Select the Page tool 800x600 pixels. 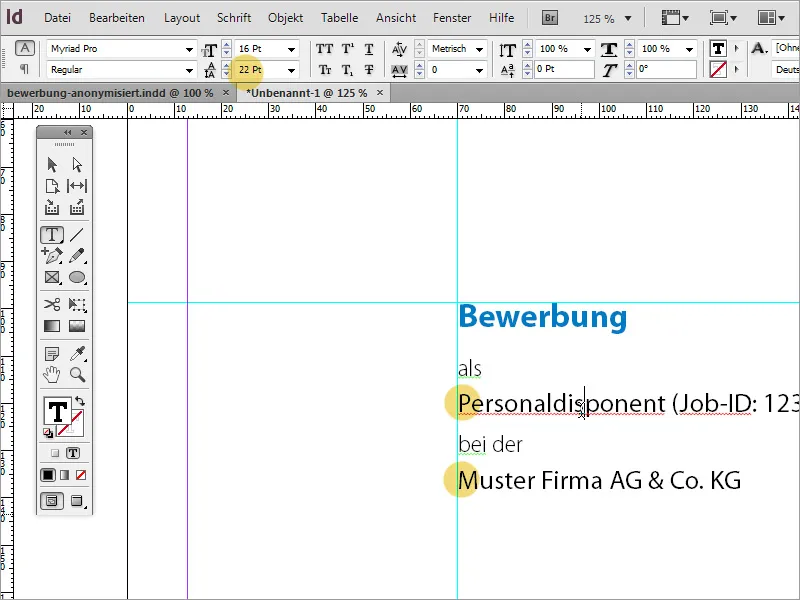tap(52, 186)
